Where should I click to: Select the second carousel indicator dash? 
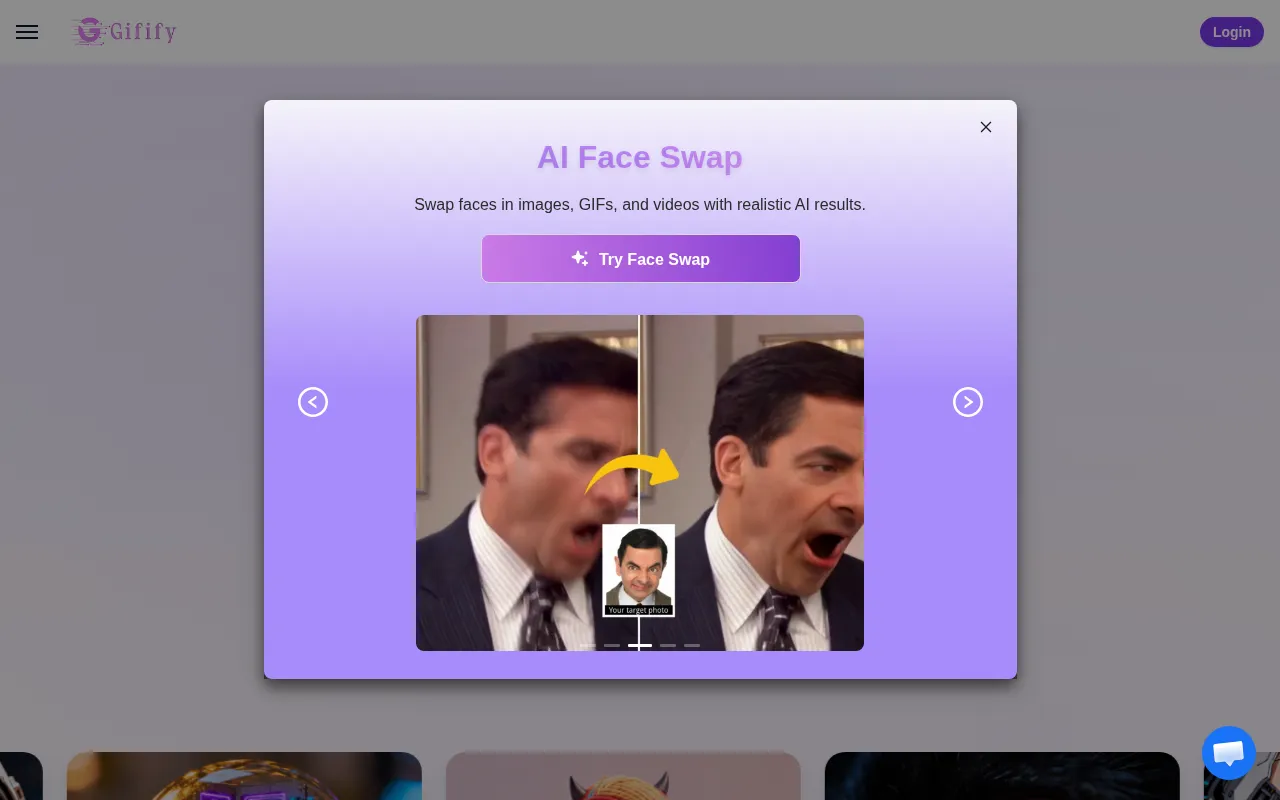point(612,646)
